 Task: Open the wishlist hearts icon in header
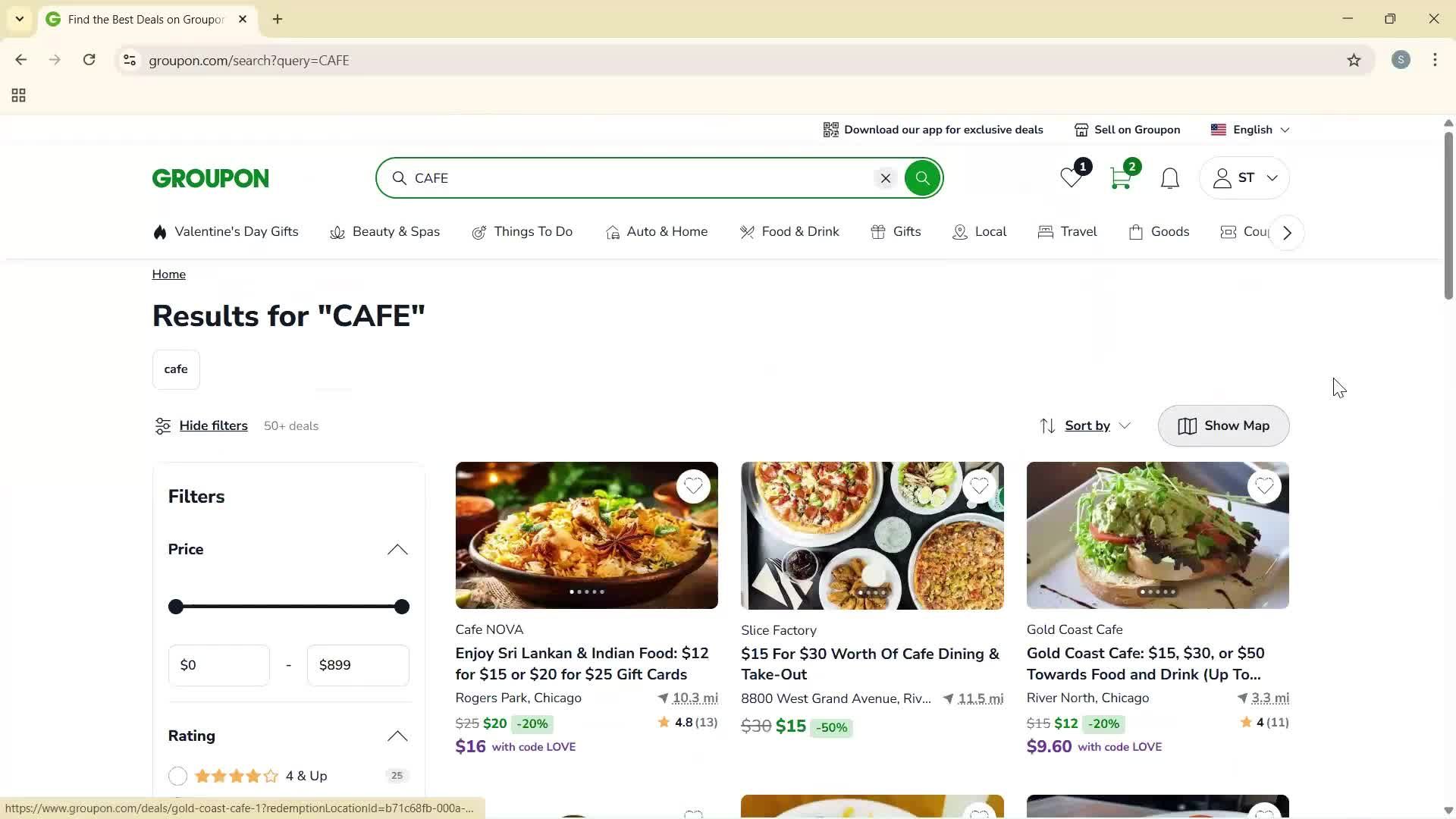[1071, 177]
